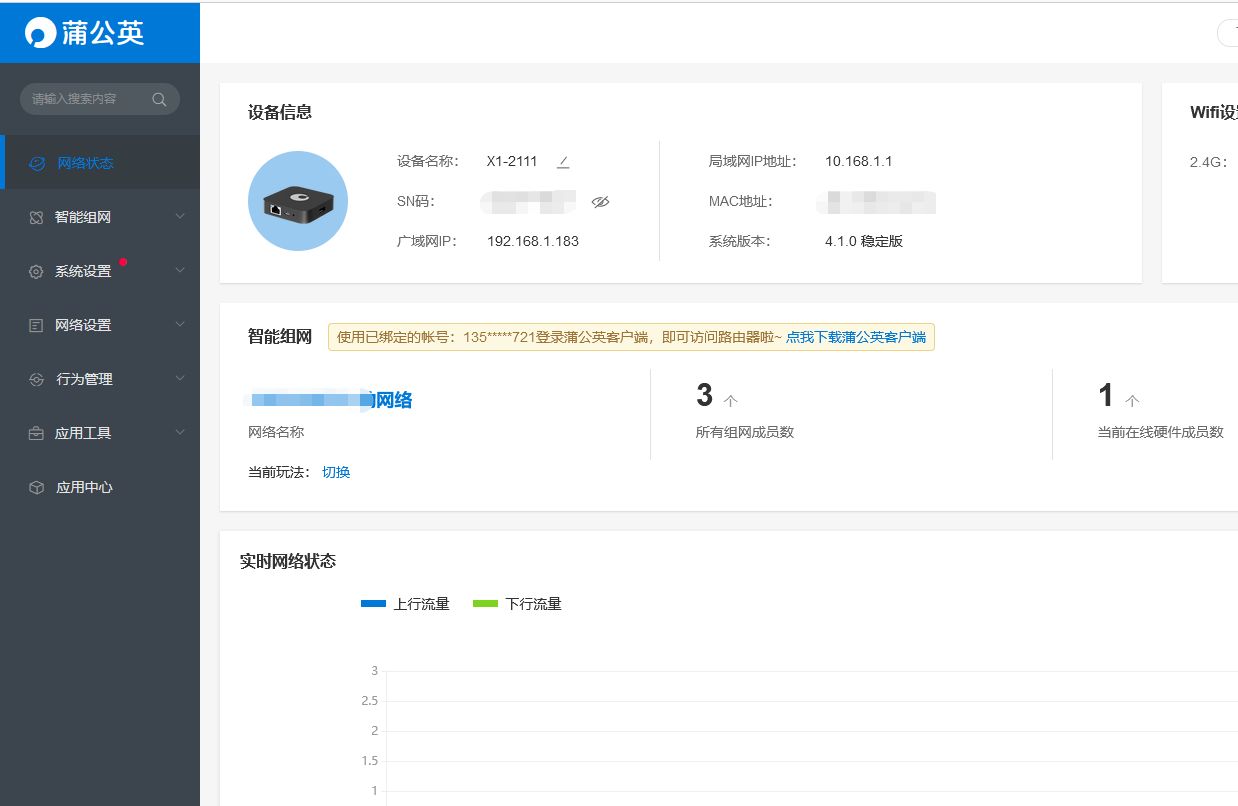Toggle SN码 visibility eye icon

pyautogui.click(x=600, y=201)
